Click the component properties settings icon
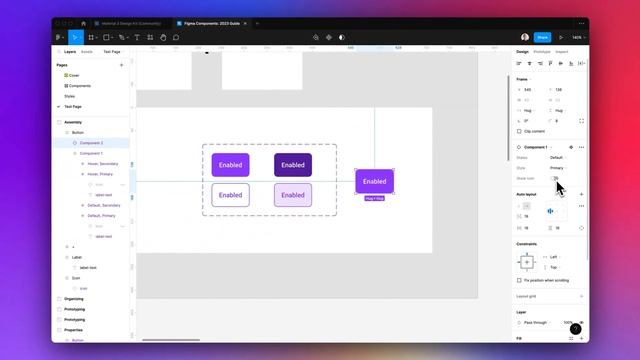This screenshot has height=360, width=640. [571, 147]
